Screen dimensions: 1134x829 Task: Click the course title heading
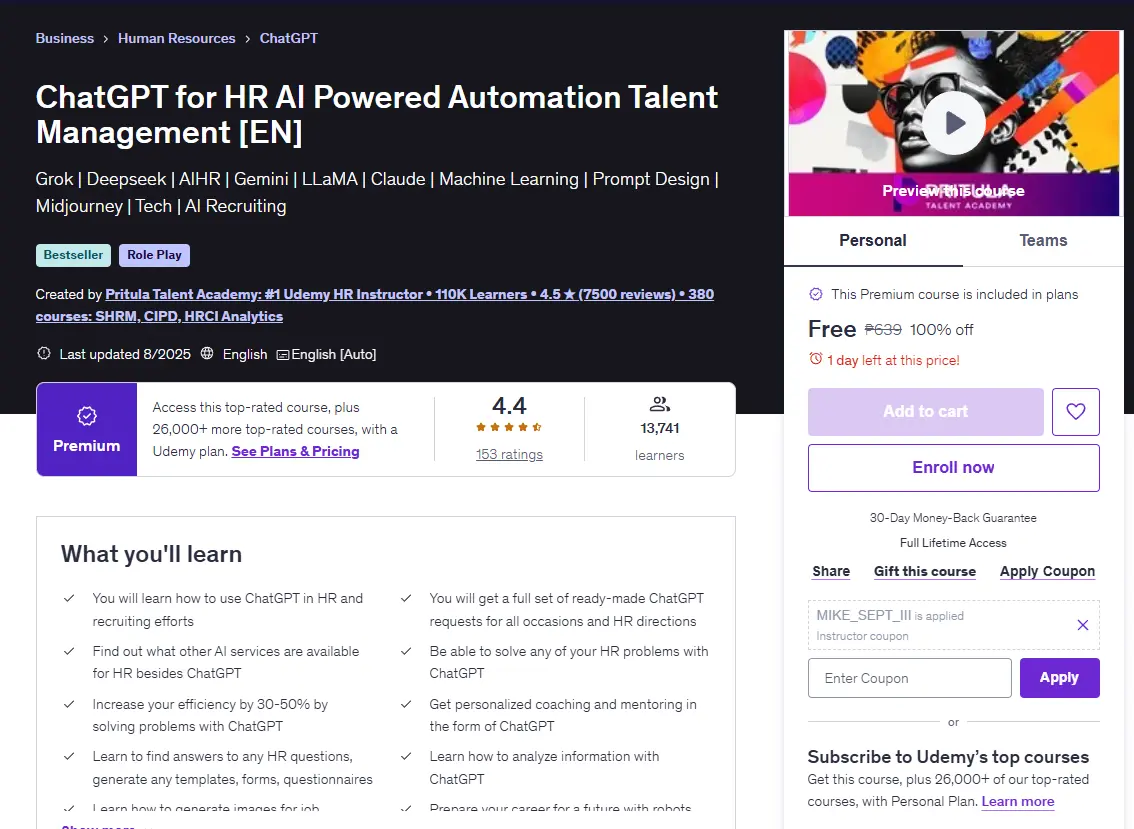(377, 114)
